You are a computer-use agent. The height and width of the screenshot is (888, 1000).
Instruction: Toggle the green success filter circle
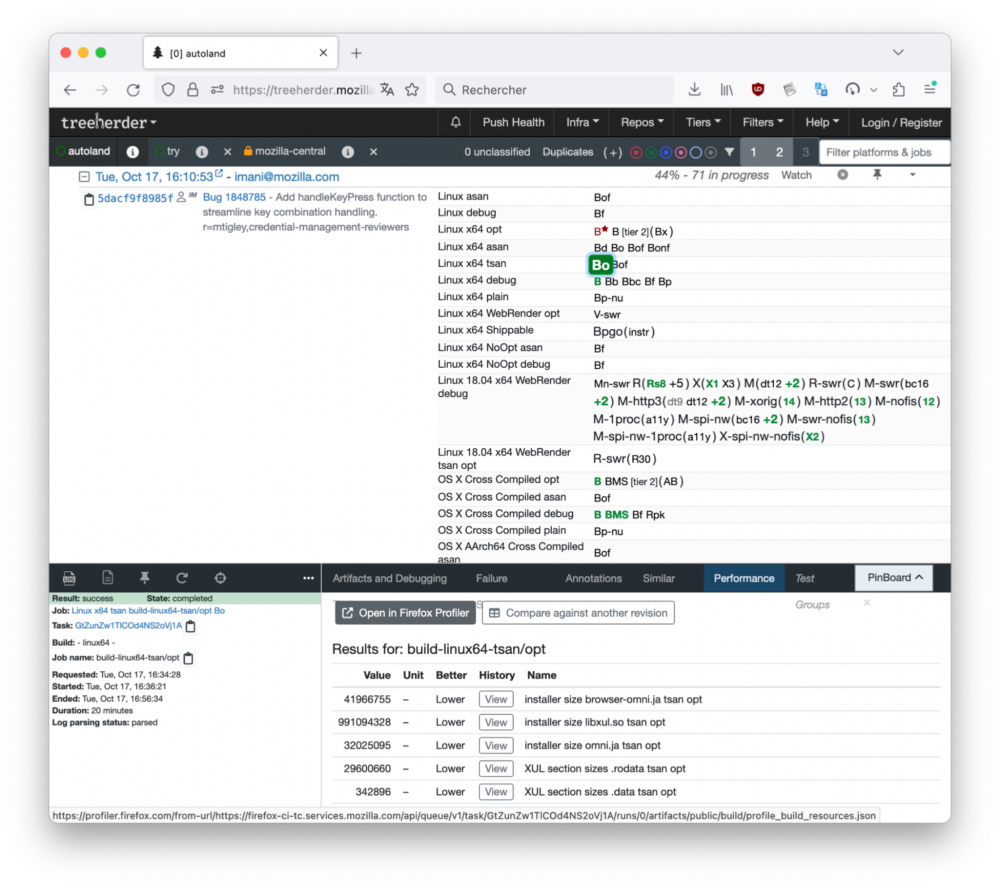tap(651, 152)
